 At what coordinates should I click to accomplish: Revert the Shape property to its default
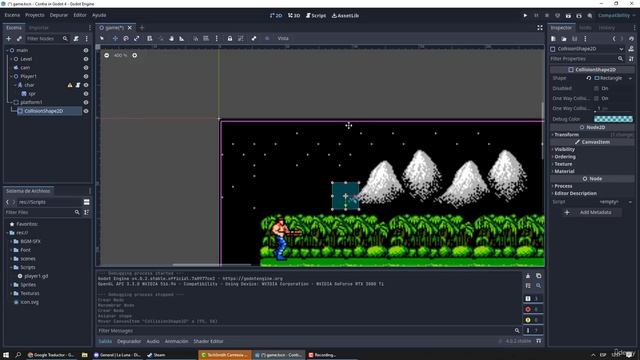pyautogui.click(x=589, y=78)
